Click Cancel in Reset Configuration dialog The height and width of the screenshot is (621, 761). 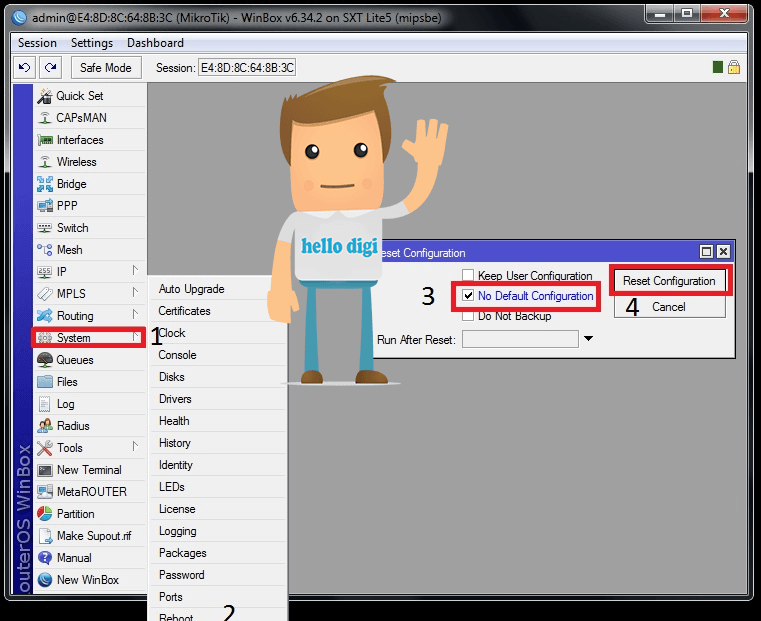[669, 307]
